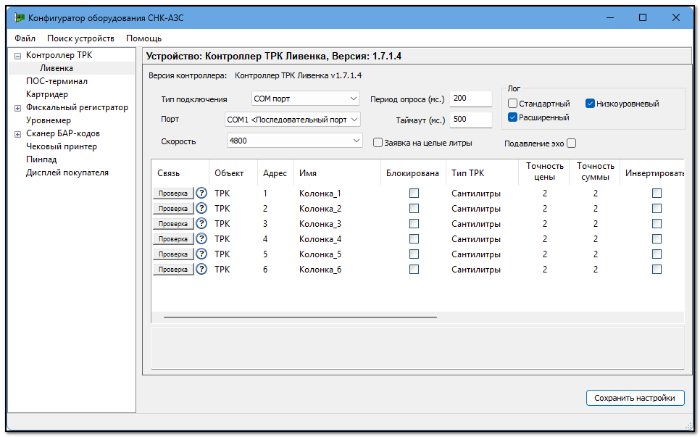Toggle the Подавление эхо checkbox
This screenshot has height=437, width=700.
571,143
